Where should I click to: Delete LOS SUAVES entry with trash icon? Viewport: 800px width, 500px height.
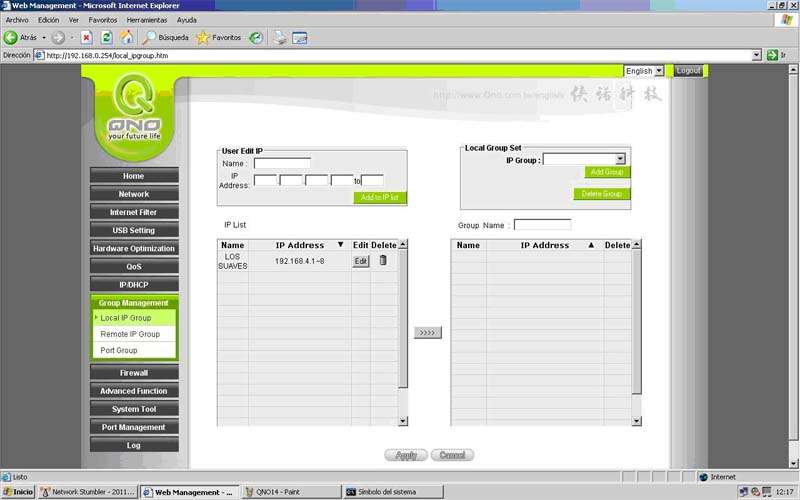tap(382, 260)
